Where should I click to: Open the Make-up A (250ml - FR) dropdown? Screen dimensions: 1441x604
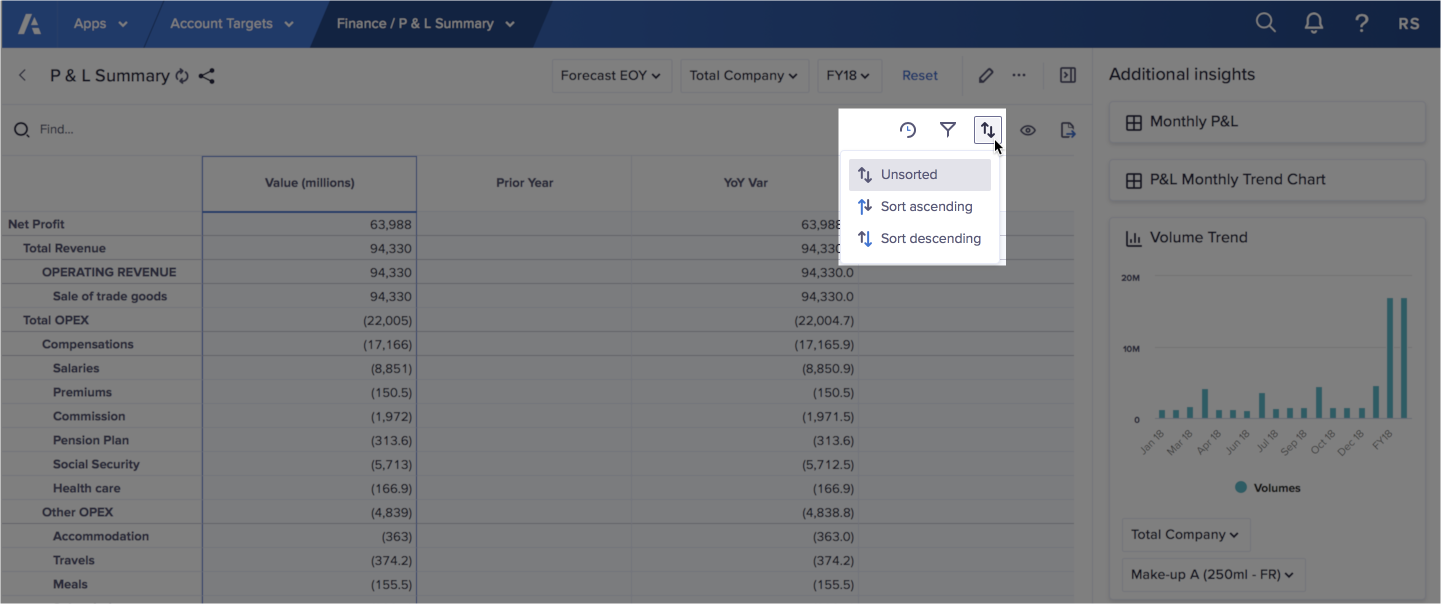click(1211, 574)
